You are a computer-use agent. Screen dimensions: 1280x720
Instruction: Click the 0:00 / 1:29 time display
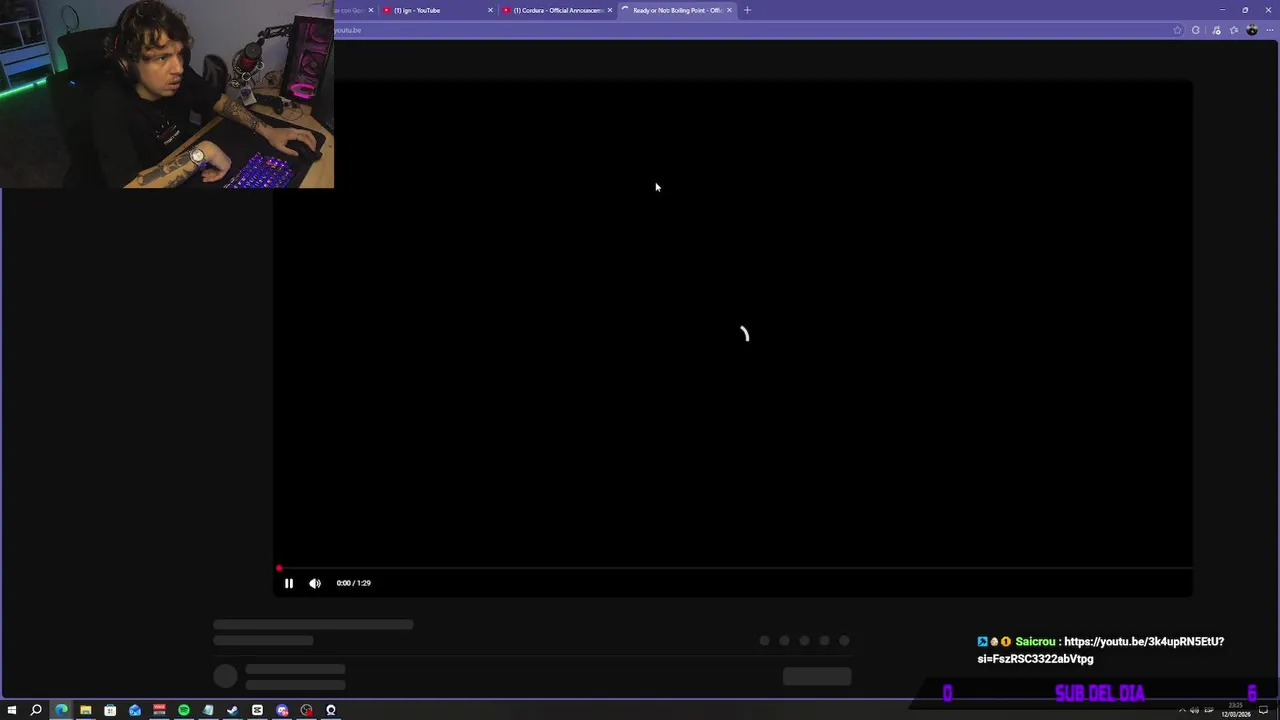(353, 583)
